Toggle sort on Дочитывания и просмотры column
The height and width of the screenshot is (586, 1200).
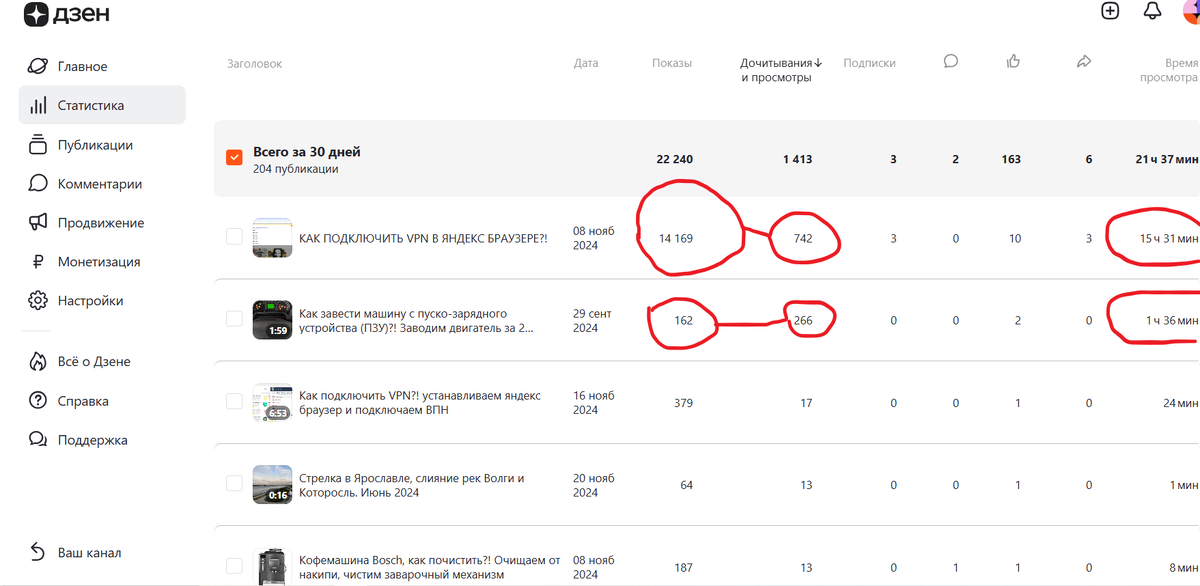(x=781, y=70)
